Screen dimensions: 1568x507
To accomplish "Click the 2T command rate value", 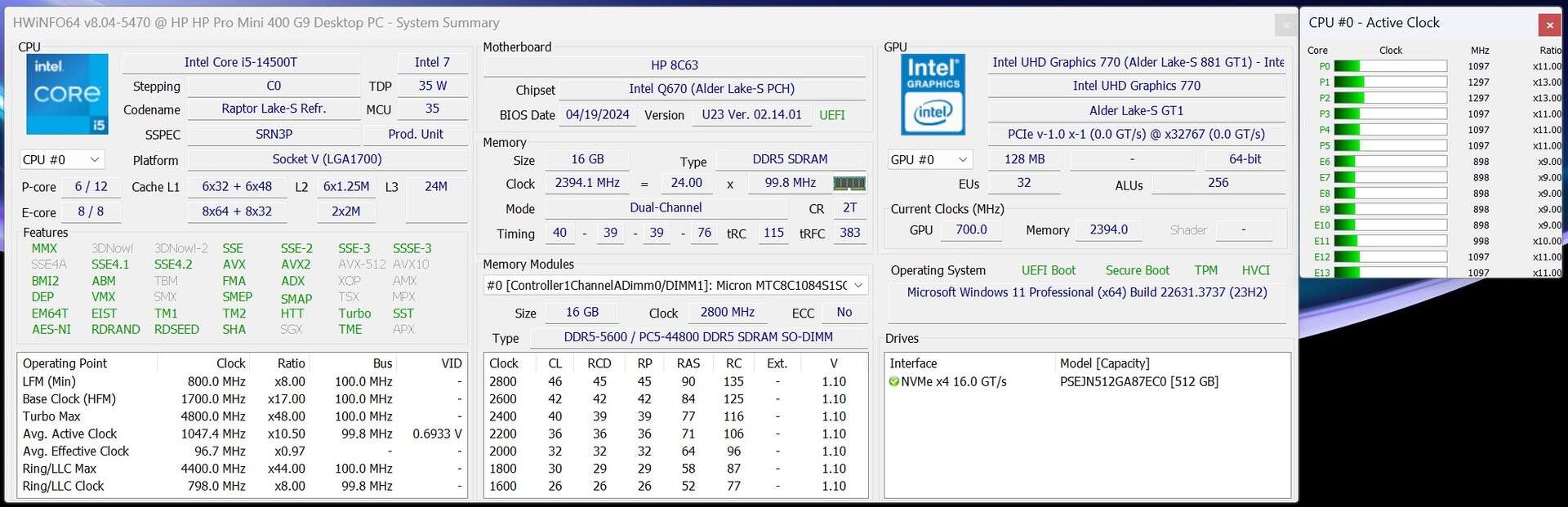I will tap(850, 207).
